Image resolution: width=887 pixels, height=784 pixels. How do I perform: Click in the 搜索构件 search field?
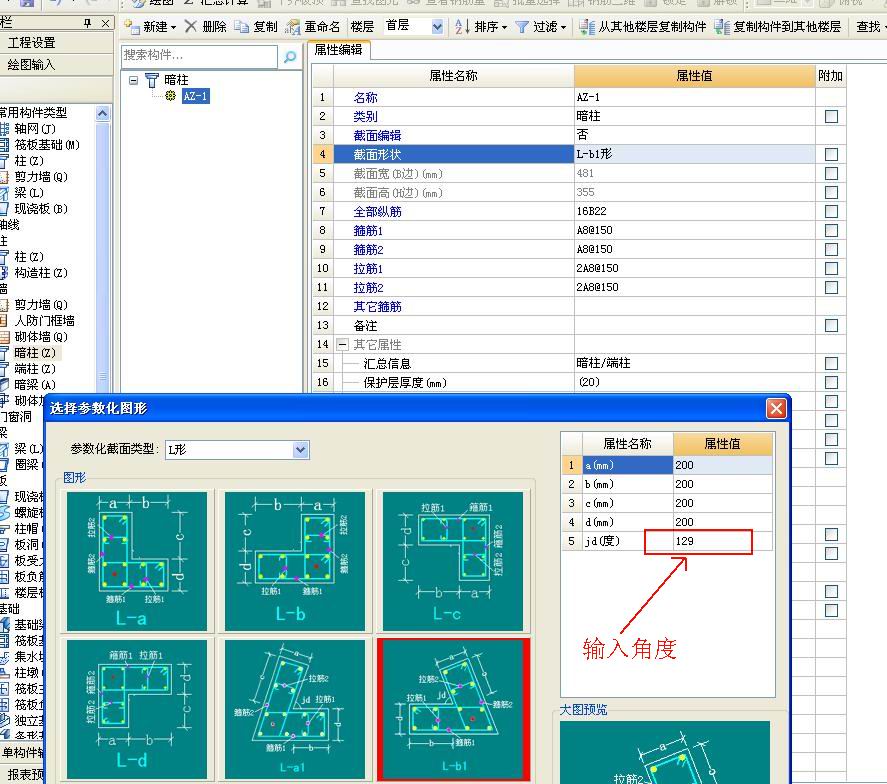(x=199, y=55)
